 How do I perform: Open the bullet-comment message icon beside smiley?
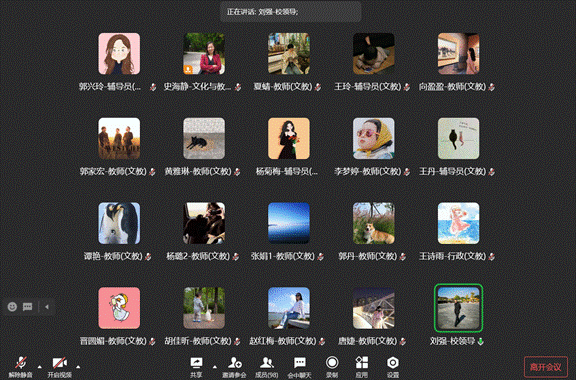click(x=28, y=307)
